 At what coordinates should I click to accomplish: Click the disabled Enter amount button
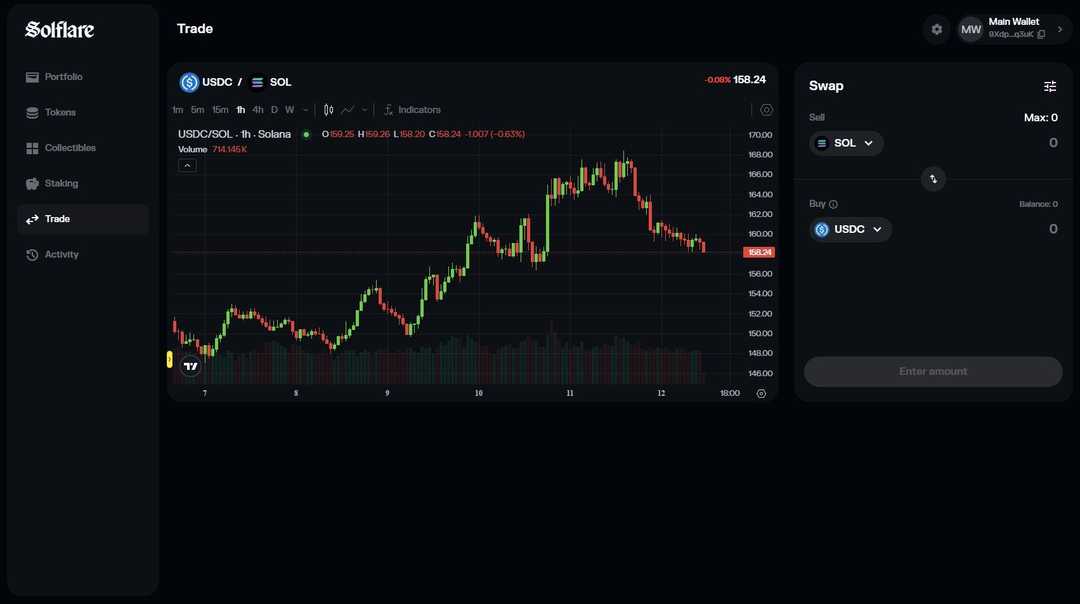[932, 371]
